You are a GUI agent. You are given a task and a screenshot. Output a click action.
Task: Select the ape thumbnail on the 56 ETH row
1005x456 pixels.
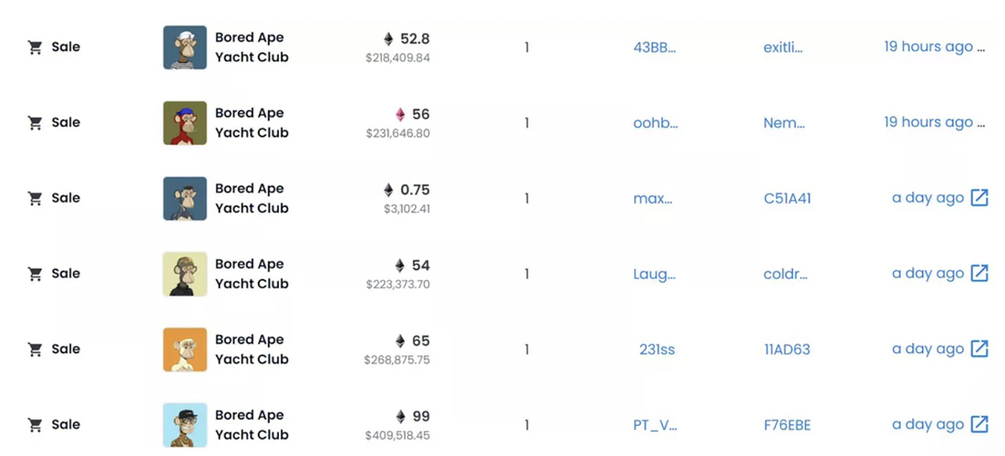(x=185, y=122)
